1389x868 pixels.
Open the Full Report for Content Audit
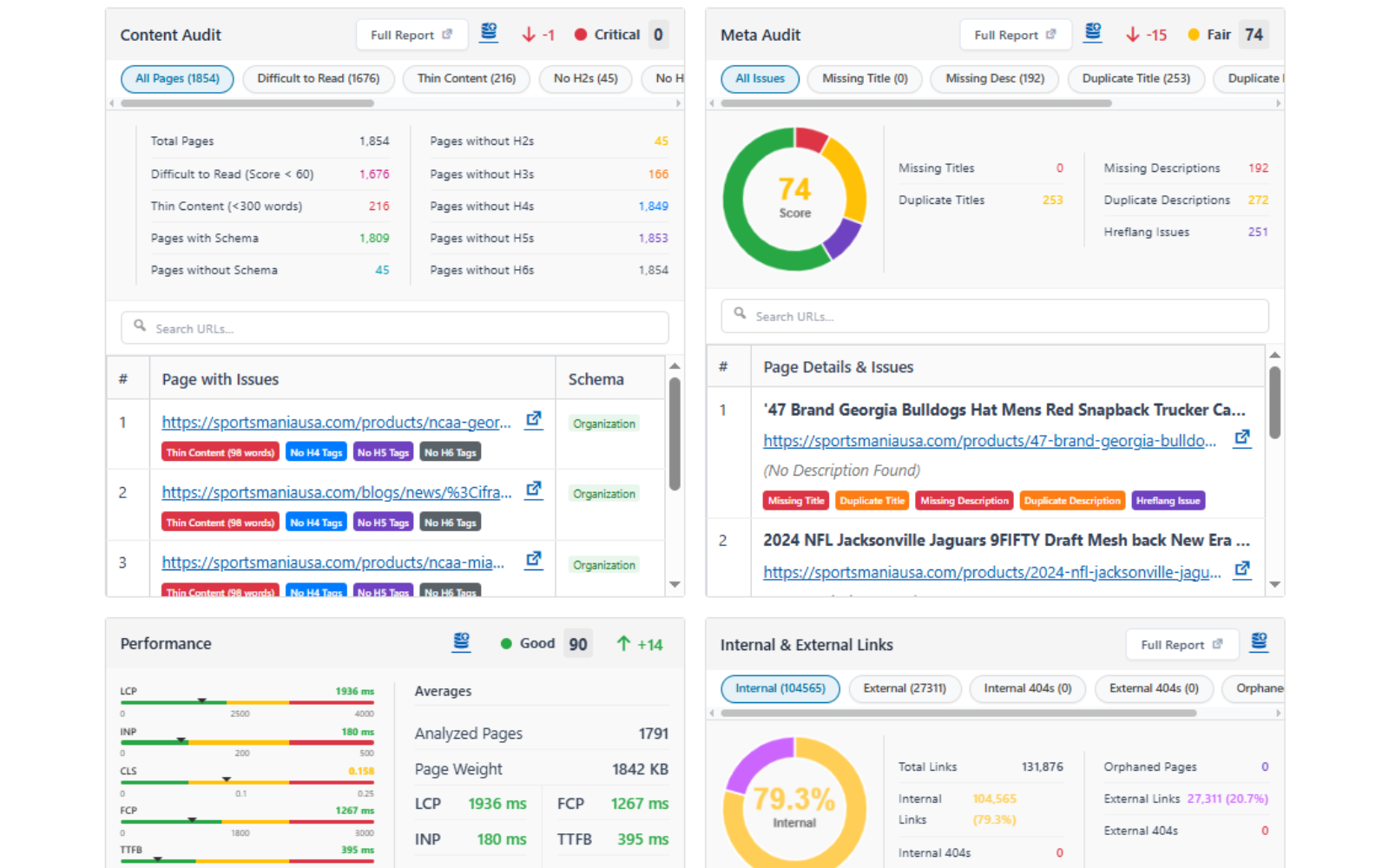[411, 34]
